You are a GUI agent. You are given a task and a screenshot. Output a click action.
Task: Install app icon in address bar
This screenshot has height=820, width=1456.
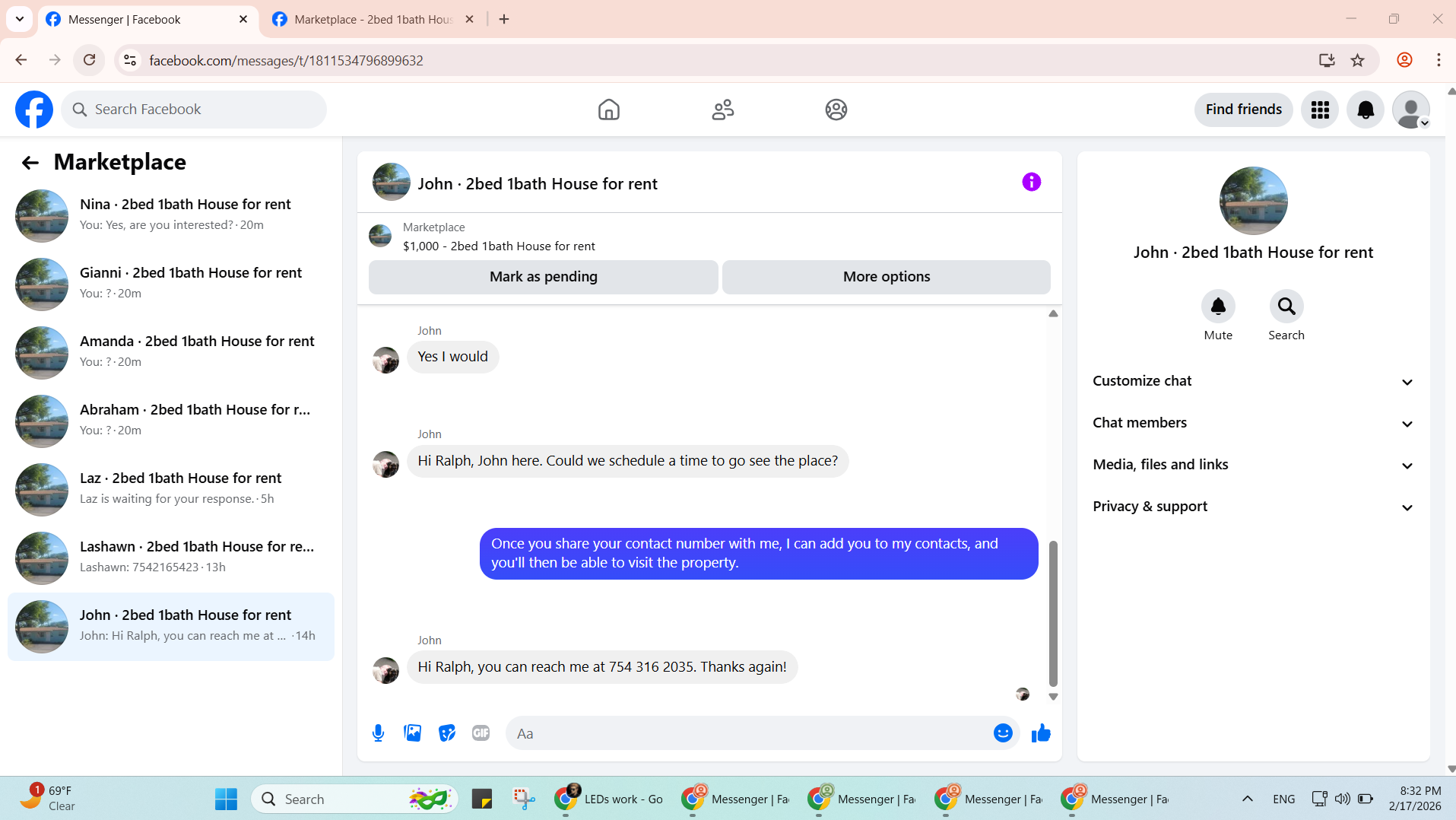coord(1327,60)
